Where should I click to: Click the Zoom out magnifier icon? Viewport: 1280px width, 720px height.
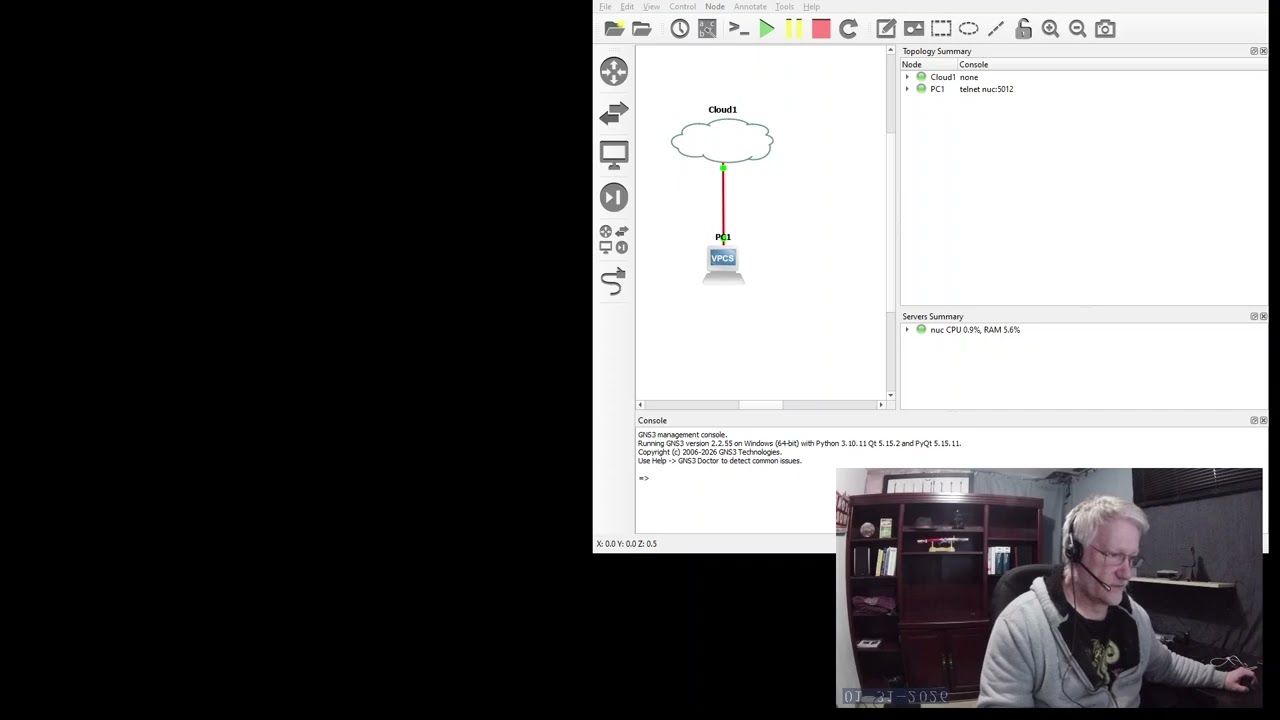click(x=1077, y=29)
